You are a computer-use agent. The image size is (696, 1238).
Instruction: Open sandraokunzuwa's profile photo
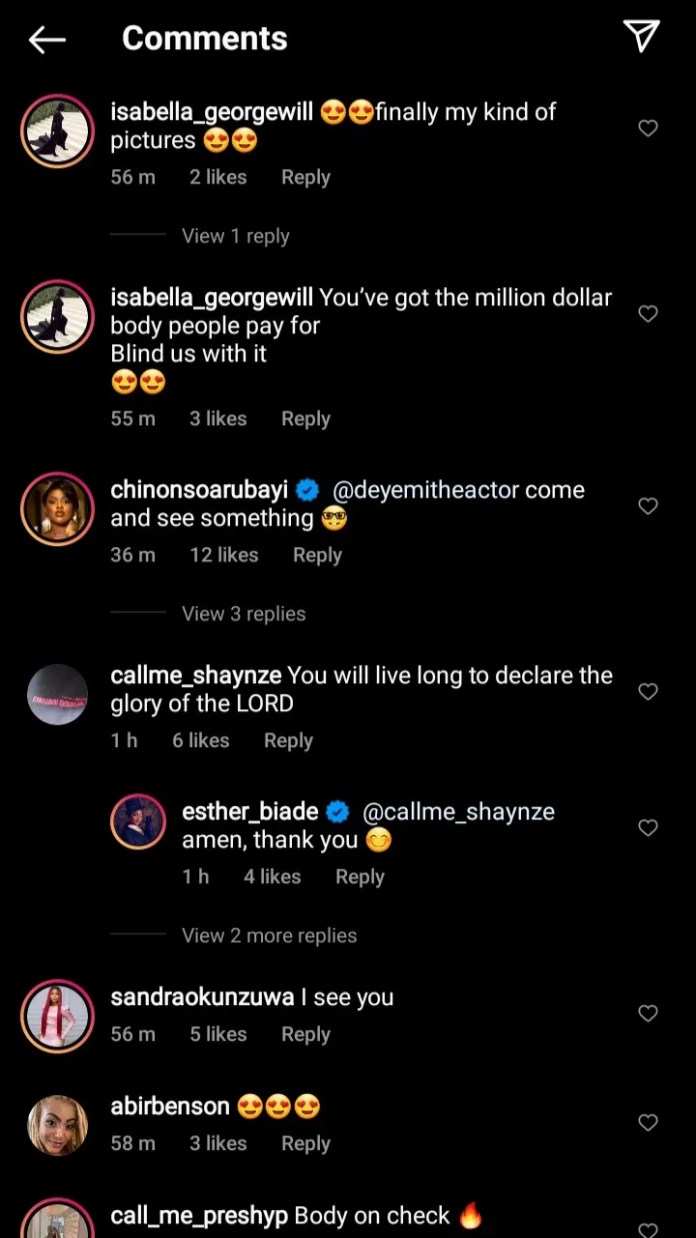[x=57, y=1016]
